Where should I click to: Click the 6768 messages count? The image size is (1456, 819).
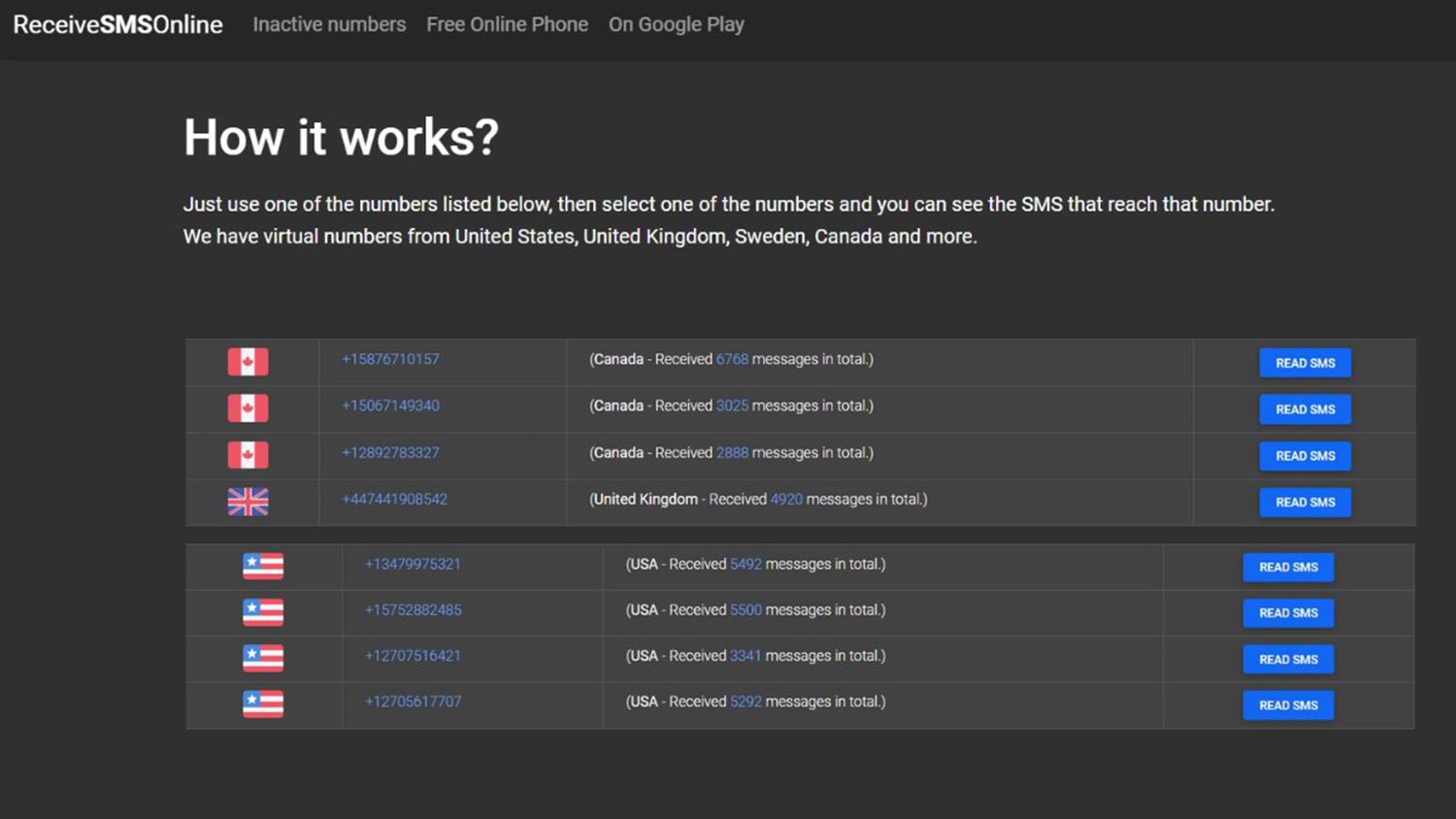tap(732, 359)
